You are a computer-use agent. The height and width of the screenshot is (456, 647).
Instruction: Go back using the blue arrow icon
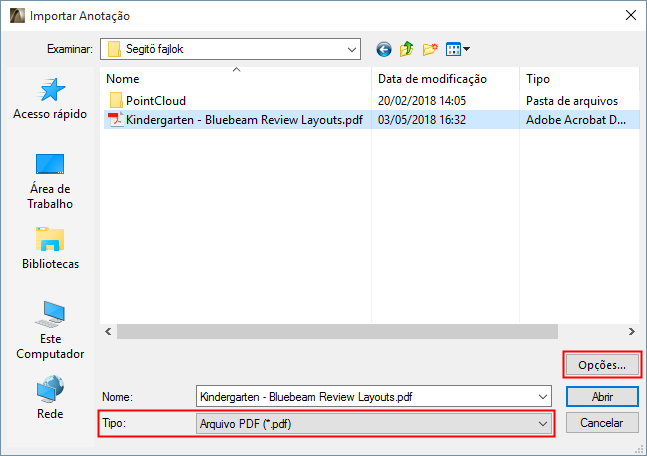[x=384, y=50]
